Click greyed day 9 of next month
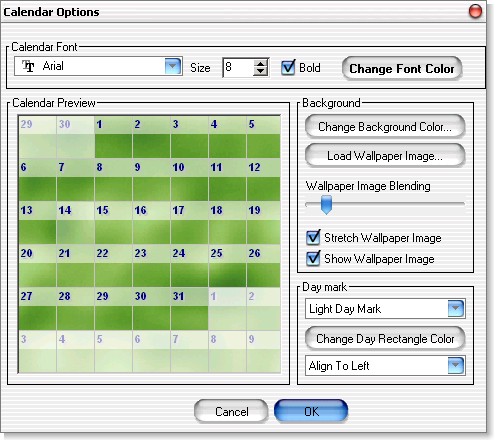Viewport: 497px width, 443px height. pos(263,351)
